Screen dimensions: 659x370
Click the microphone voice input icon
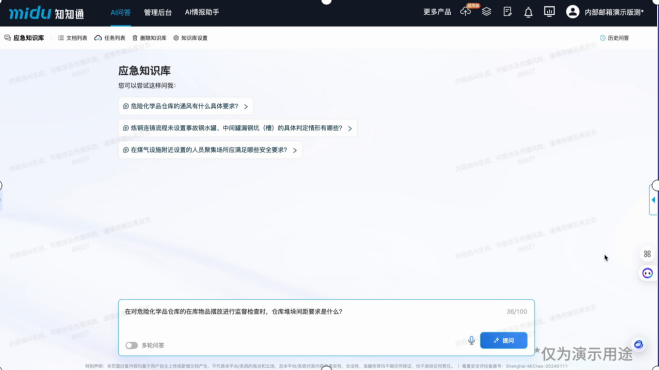point(472,340)
